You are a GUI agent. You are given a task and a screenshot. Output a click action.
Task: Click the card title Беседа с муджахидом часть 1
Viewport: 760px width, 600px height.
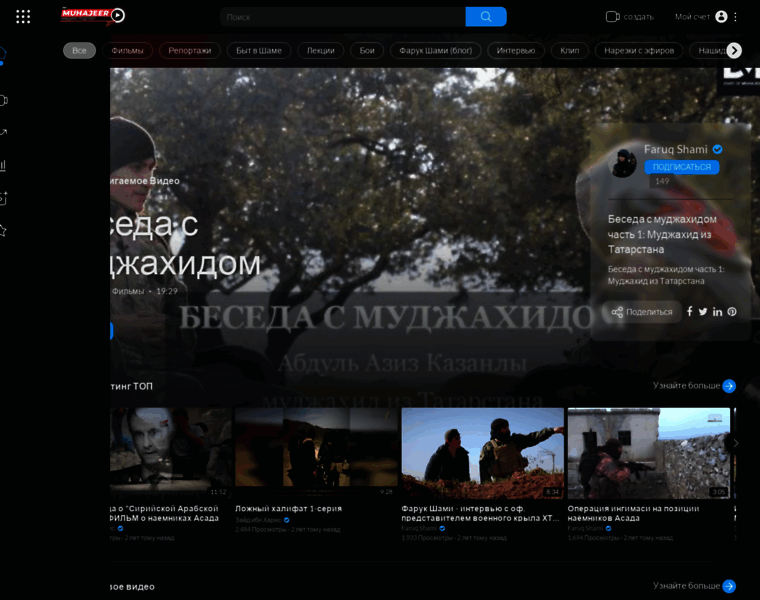(x=662, y=234)
